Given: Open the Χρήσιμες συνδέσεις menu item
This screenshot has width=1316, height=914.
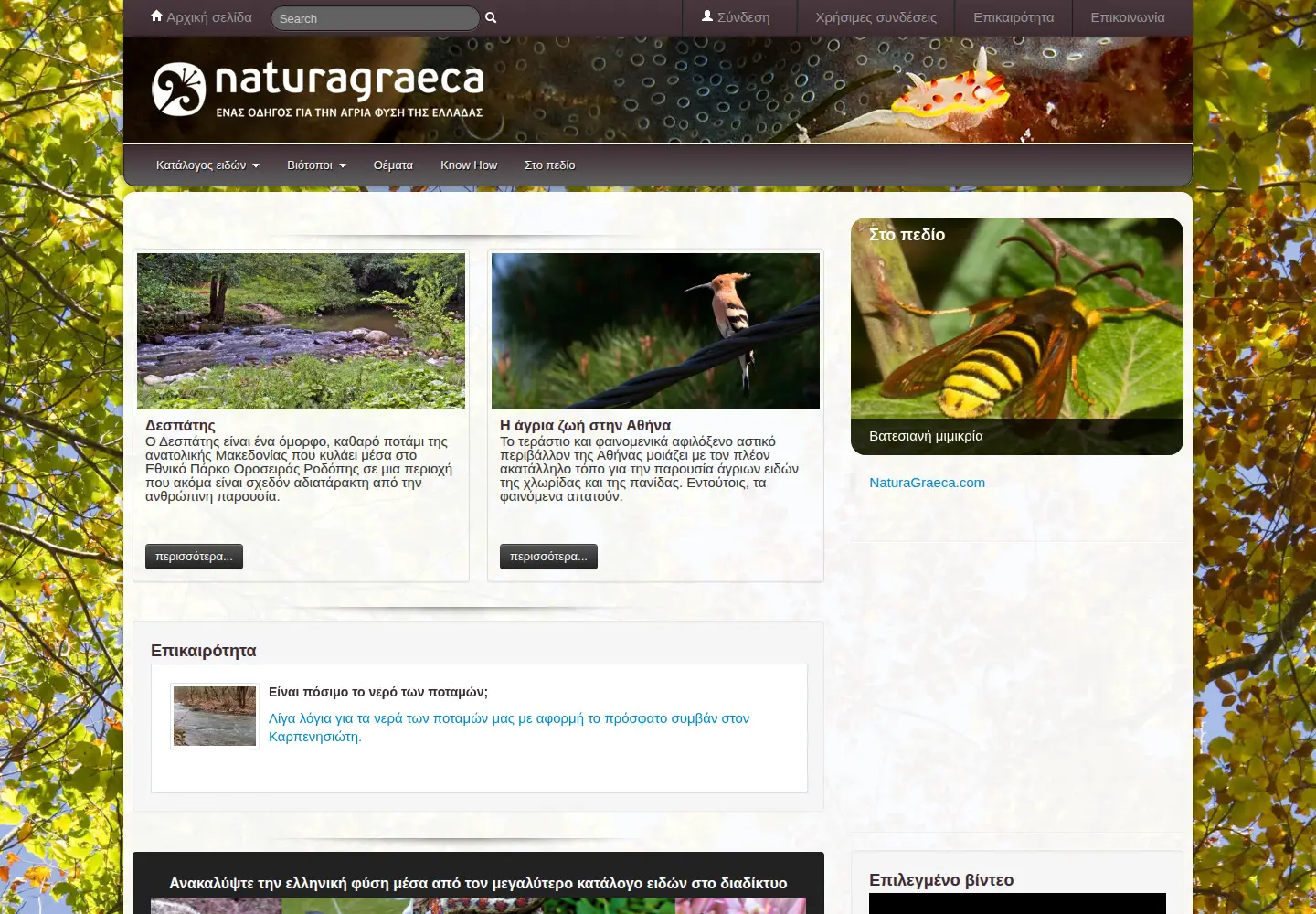Looking at the screenshot, I should coord(876,17).
